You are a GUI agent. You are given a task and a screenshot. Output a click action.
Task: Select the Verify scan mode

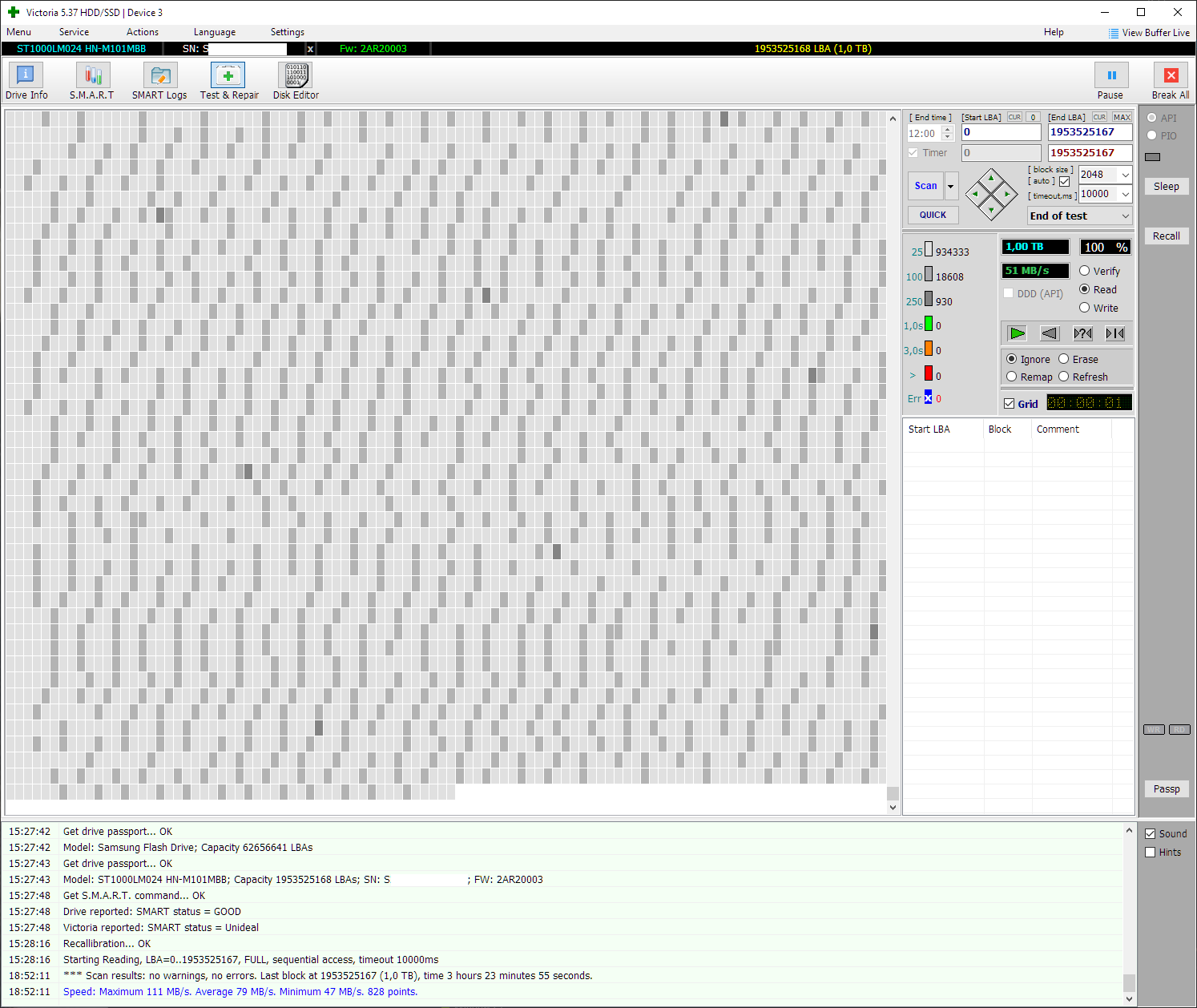[x=1085, y=271]
